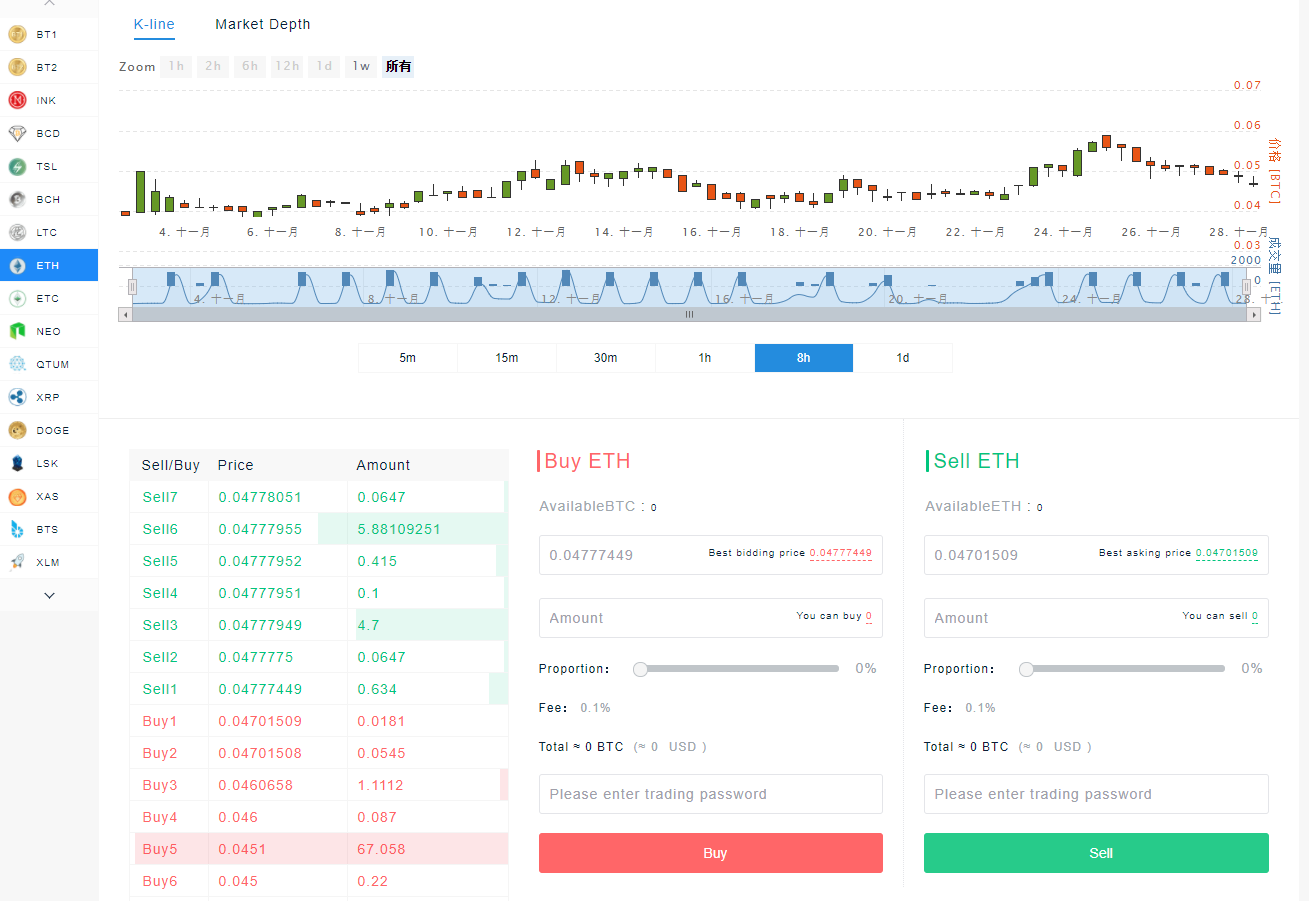Screen dimensions: 1309x901
Task: Open the BCH coin icon
Action: click(17, 199)
